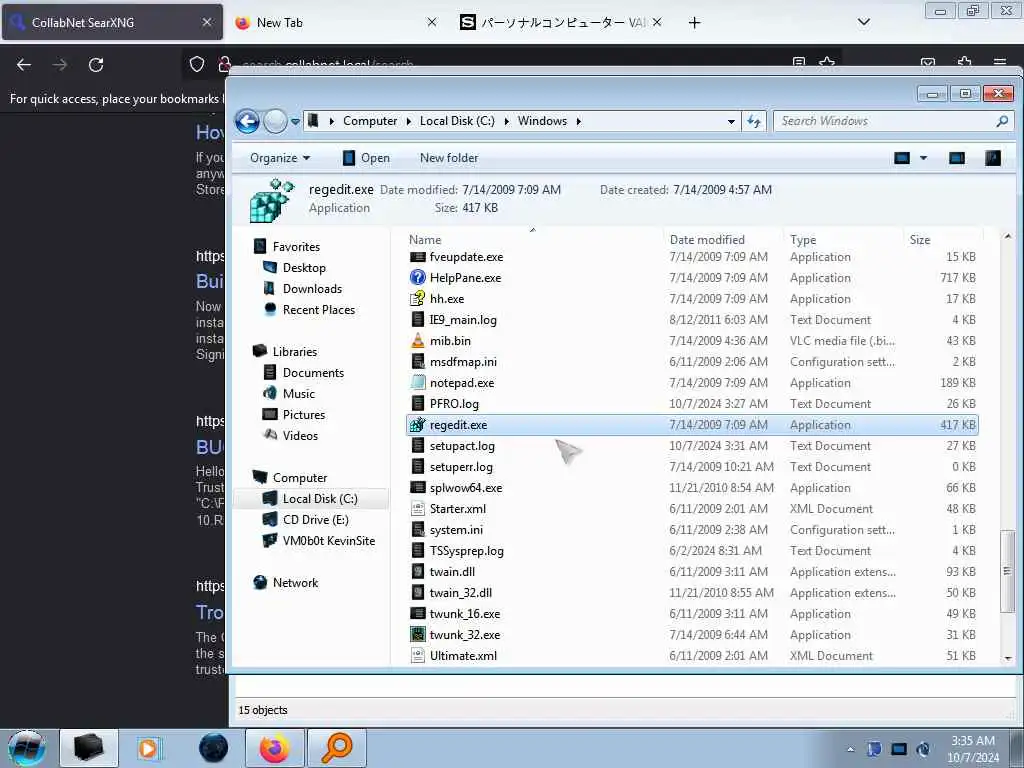Select Favorites in the navigation pane

coord(296,247)
